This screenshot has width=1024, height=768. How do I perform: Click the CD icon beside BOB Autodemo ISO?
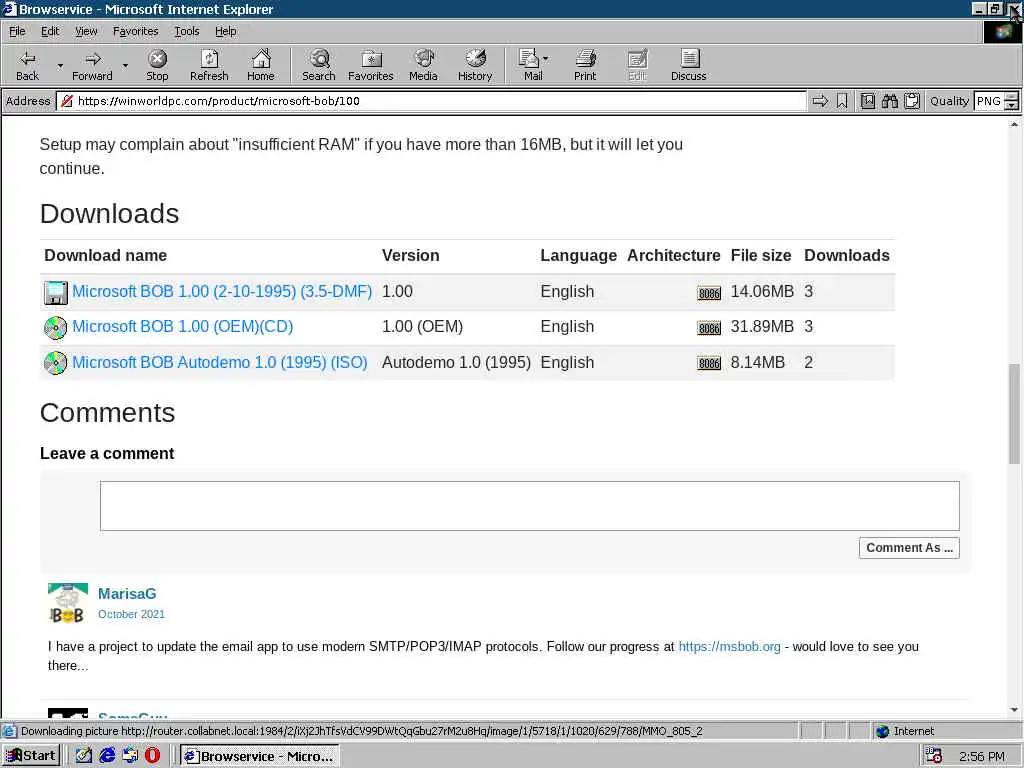pyautogui.click(x=56, y=362)
